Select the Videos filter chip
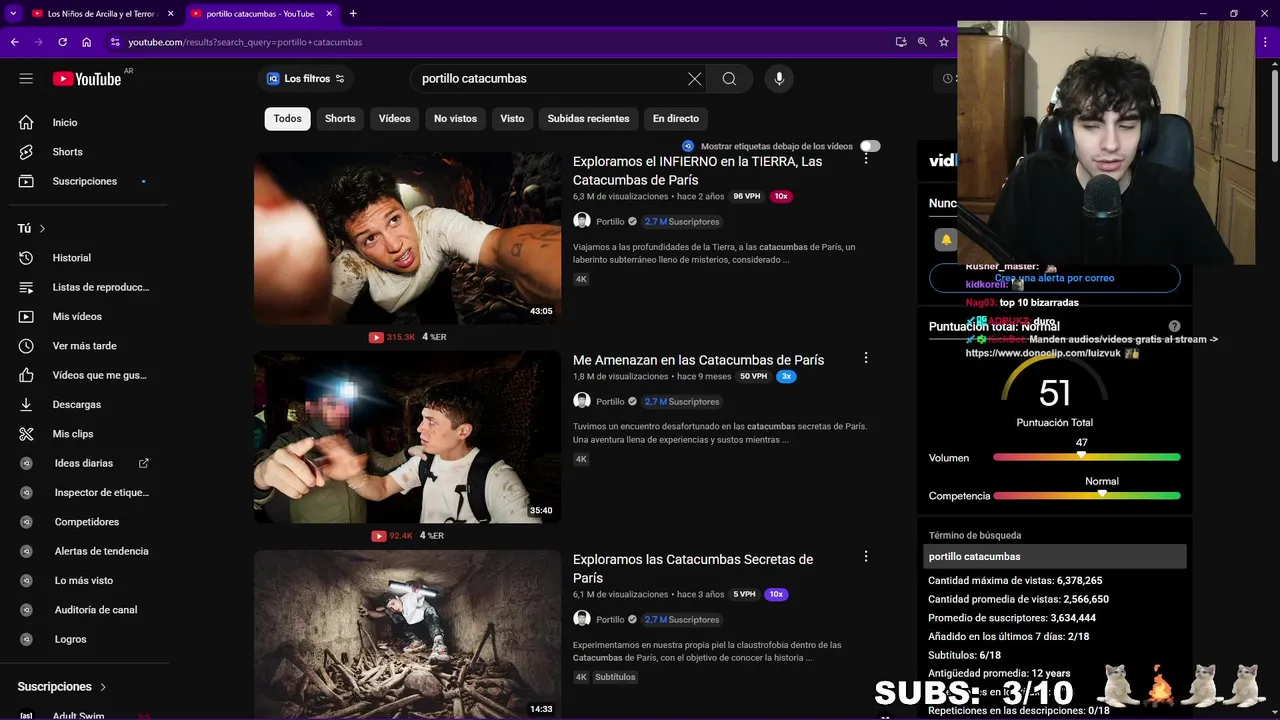 coord(394,118)
